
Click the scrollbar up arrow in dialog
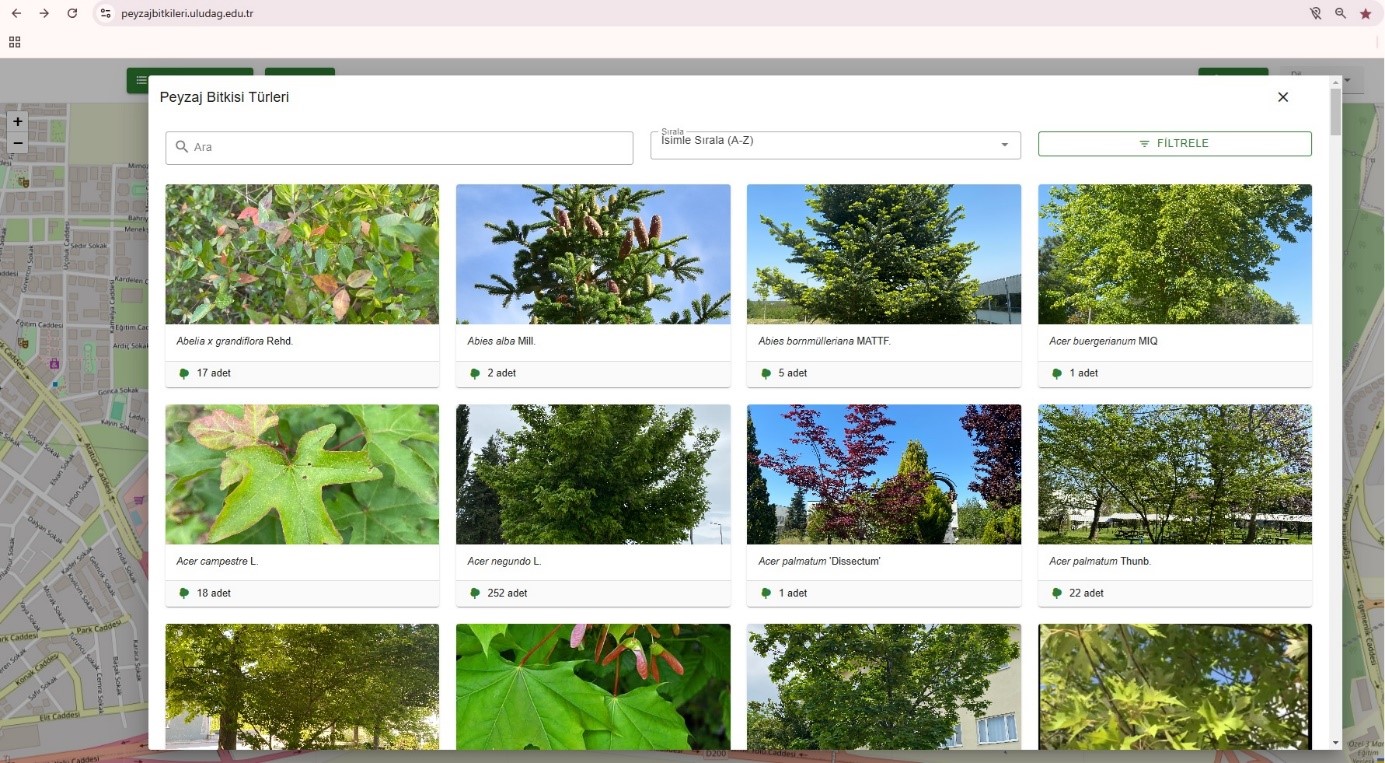(1336, 83)
